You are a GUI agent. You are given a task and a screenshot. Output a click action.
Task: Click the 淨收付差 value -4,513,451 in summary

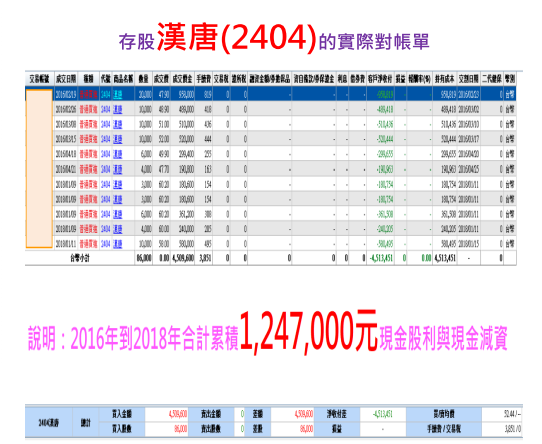pyautogui.click(x=383, y=414)
